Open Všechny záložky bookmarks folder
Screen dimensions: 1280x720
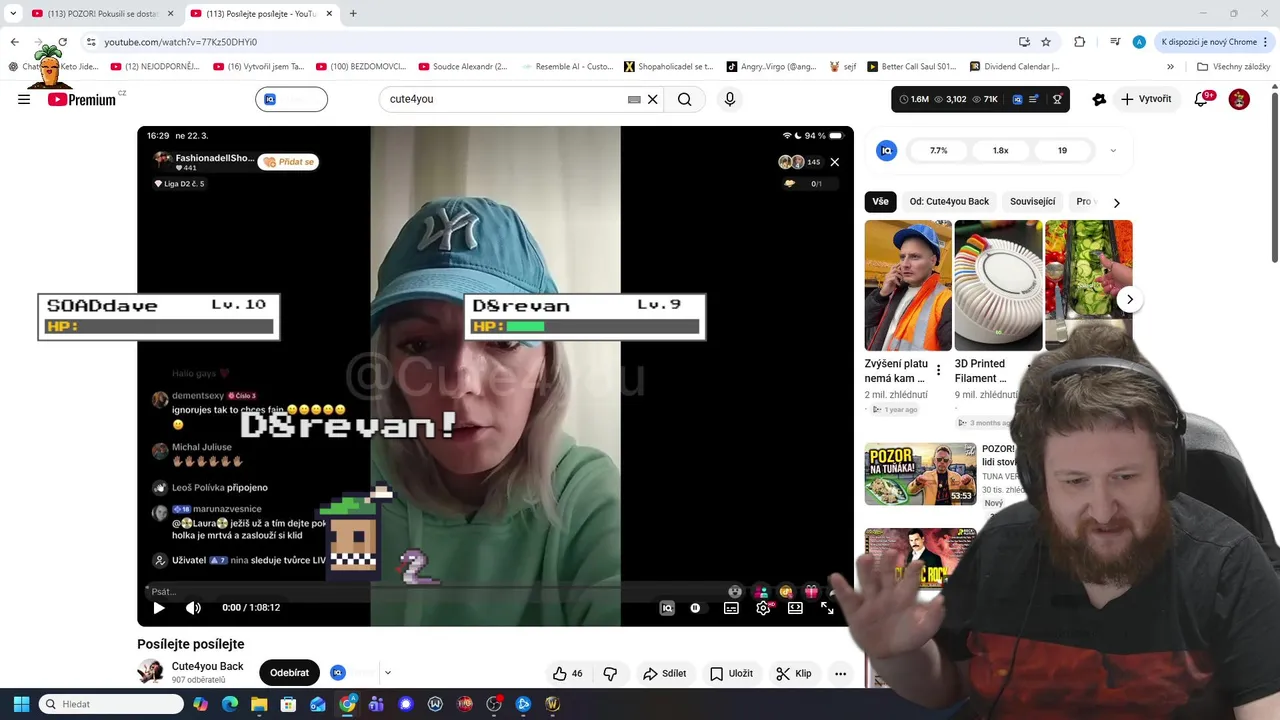tap(1234, 67)
